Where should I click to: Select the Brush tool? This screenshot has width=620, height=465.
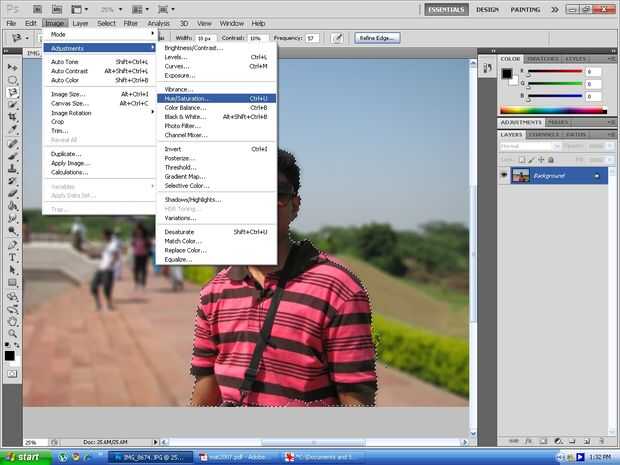[12, 156]
